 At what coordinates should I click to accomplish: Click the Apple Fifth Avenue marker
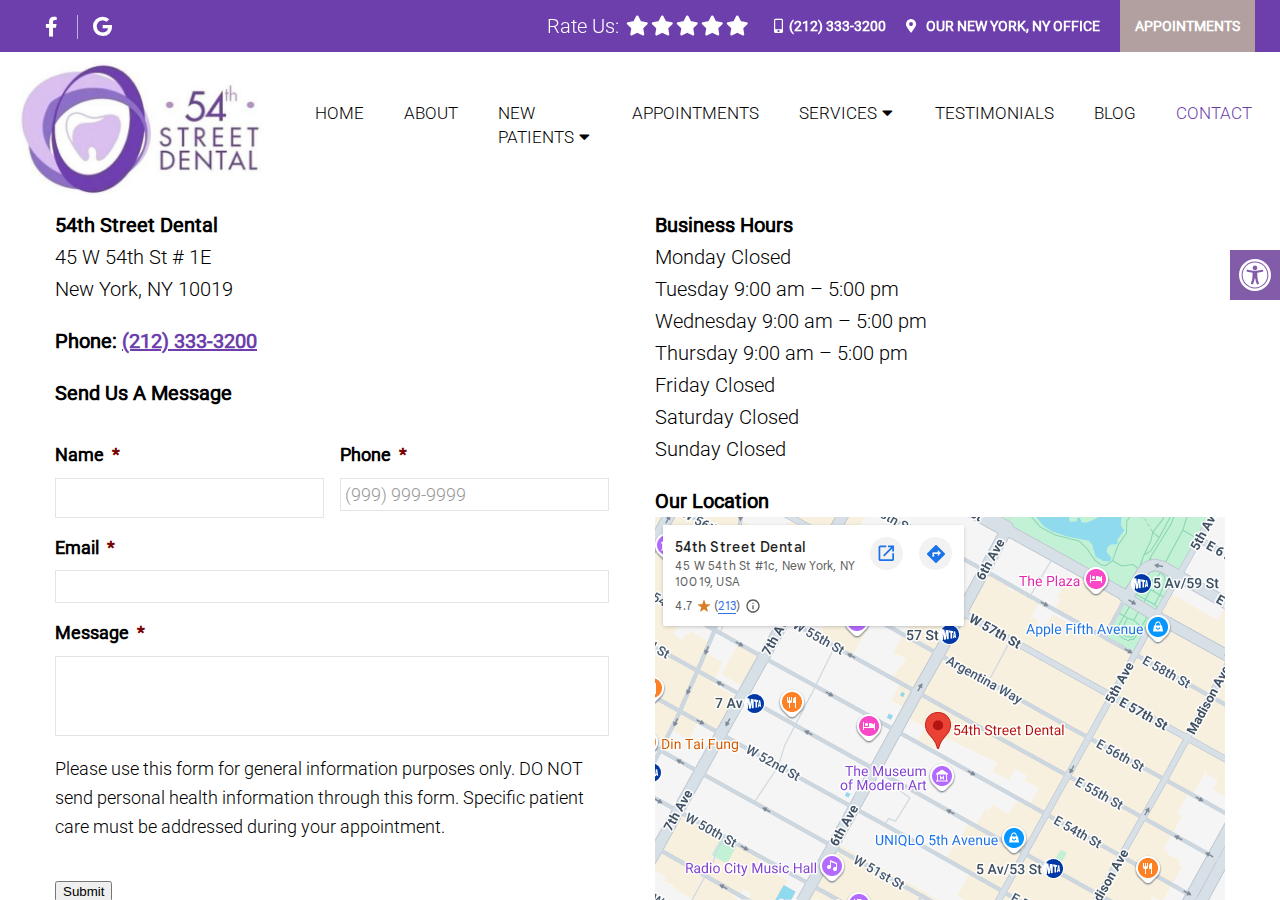tap(1158, 627)
